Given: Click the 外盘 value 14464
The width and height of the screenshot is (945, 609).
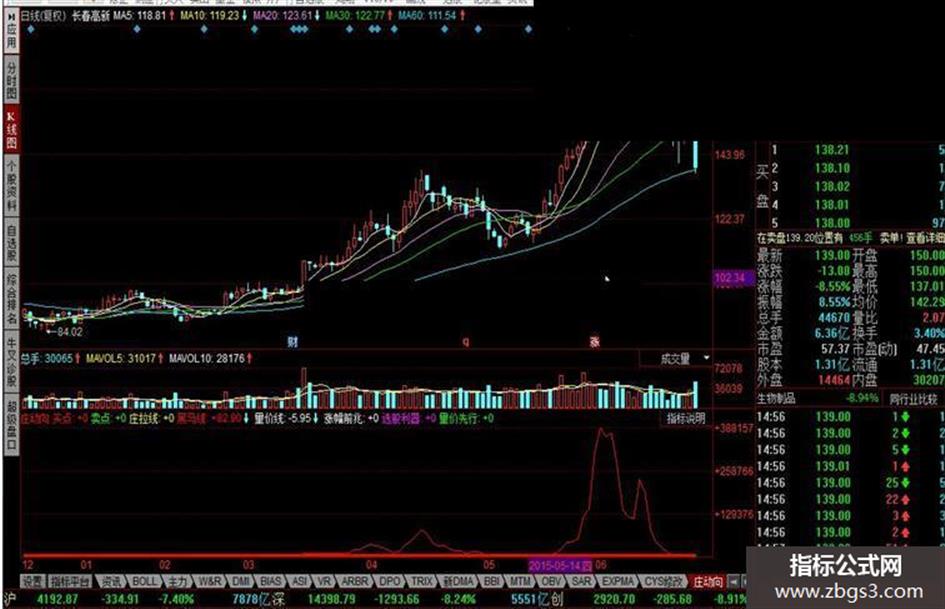Looking at the screenshot, I should point(834,380).
